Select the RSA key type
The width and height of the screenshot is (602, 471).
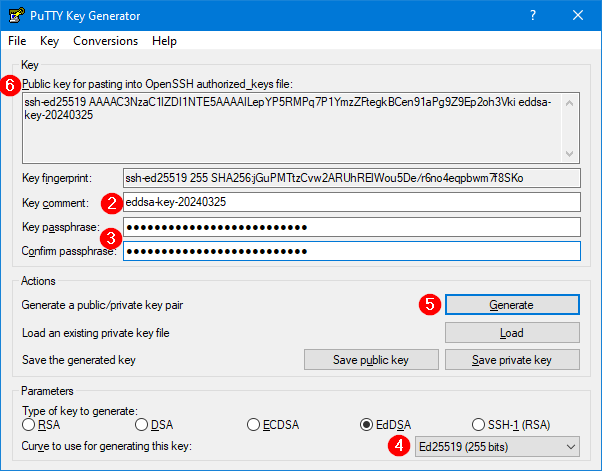29,424
